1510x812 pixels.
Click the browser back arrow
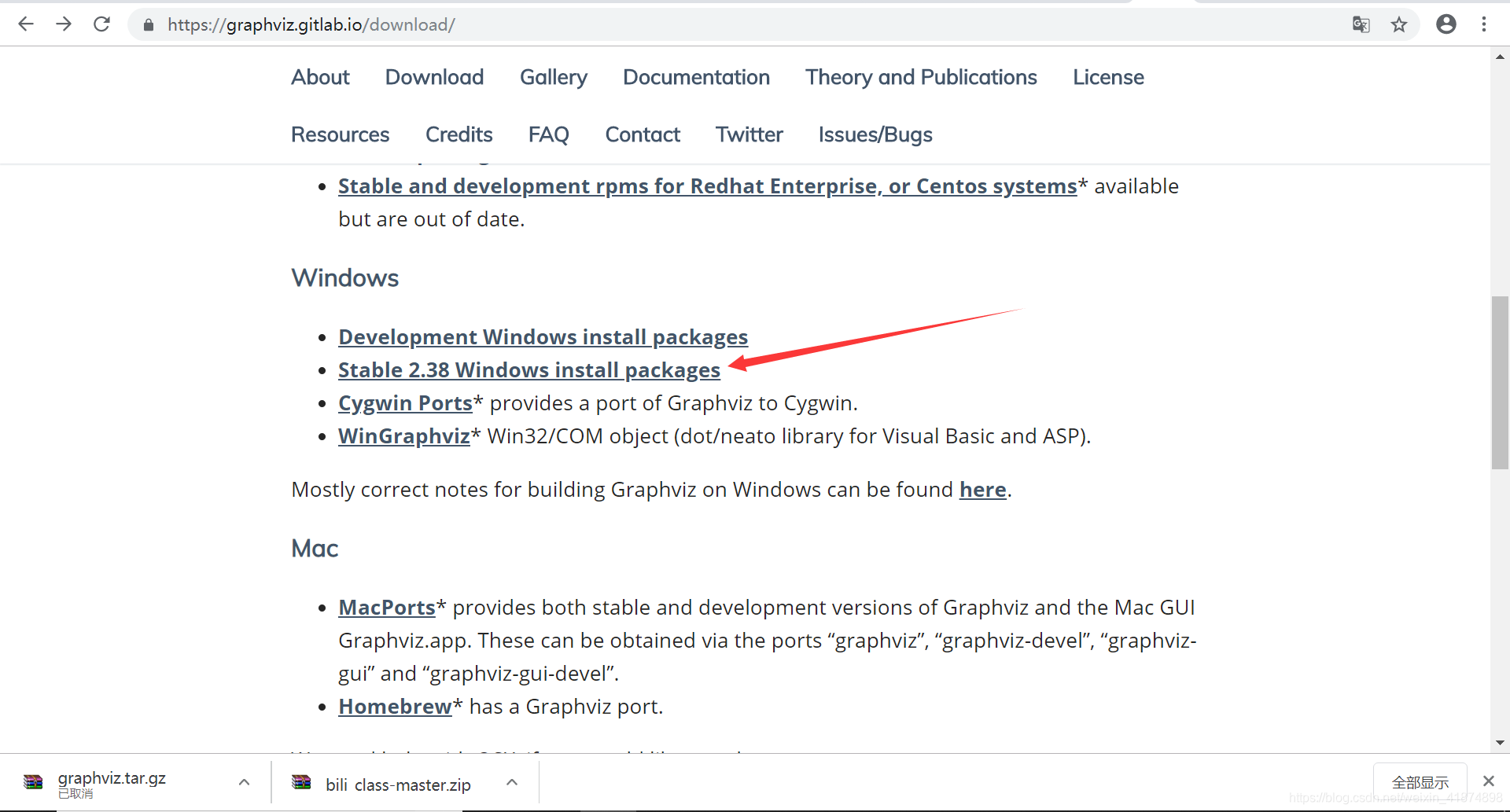coord(26,24)
